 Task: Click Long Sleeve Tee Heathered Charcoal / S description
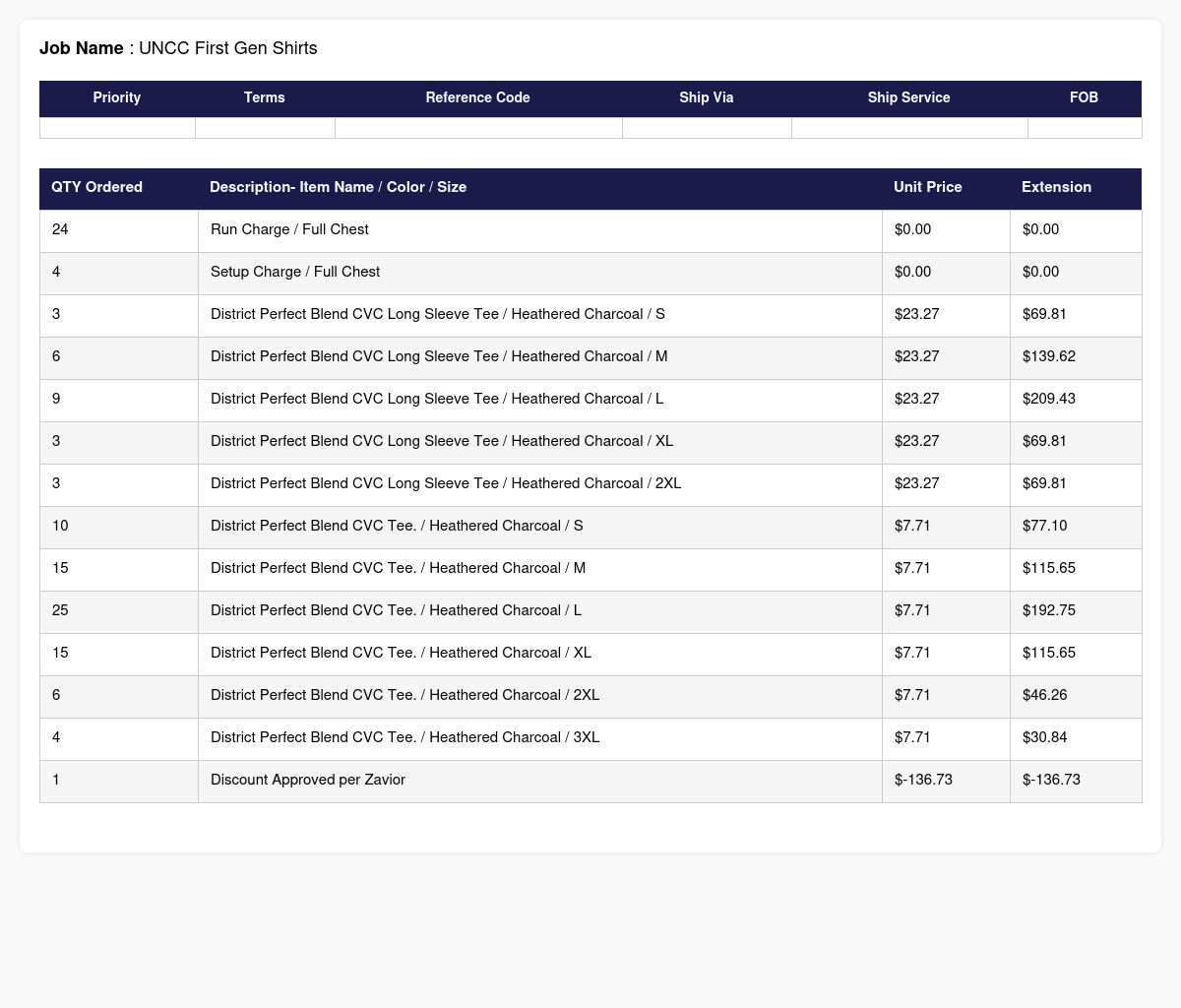point(438,314)
